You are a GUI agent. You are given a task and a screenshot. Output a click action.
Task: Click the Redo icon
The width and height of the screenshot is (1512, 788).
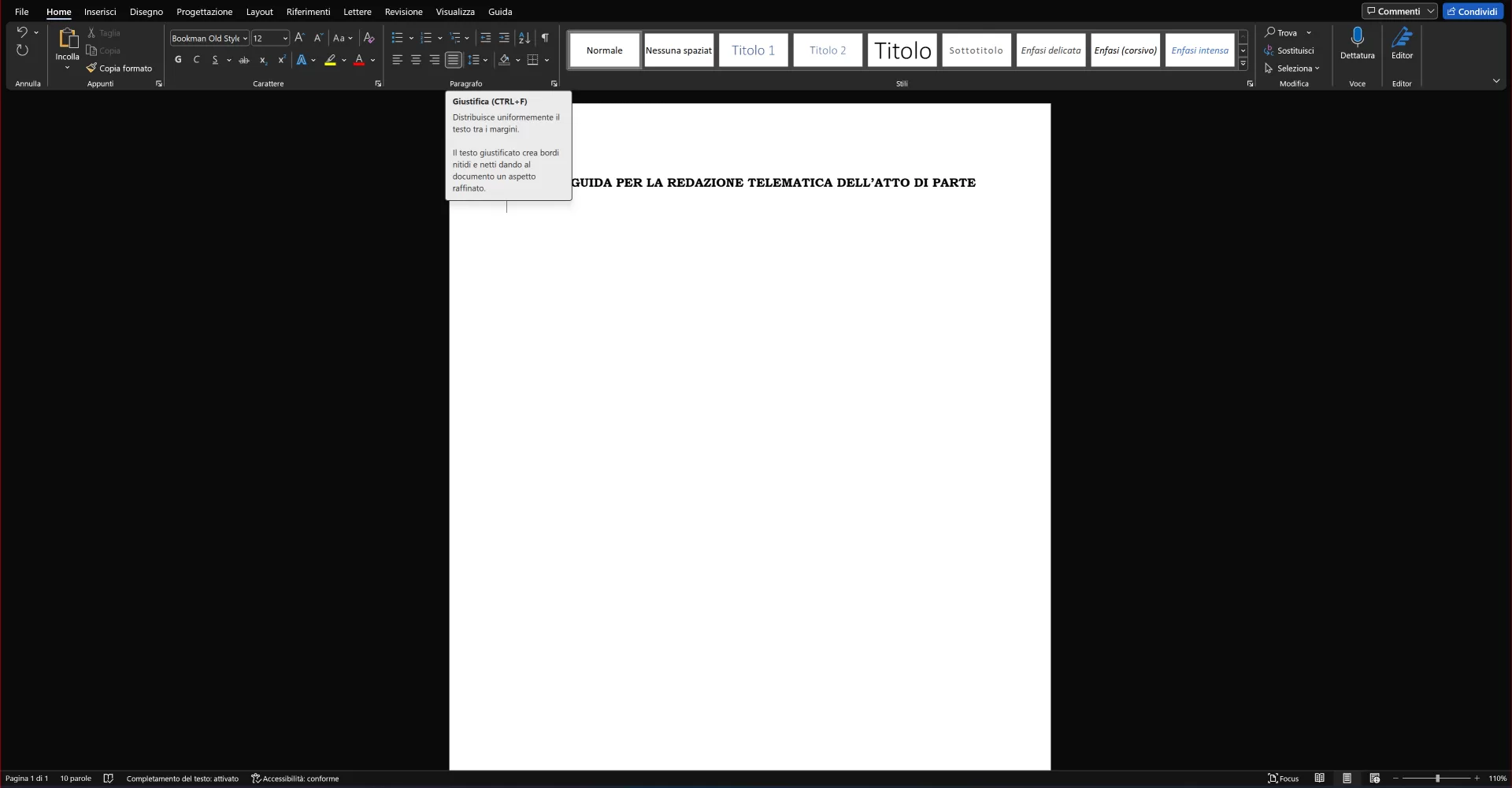coord(22,50)
